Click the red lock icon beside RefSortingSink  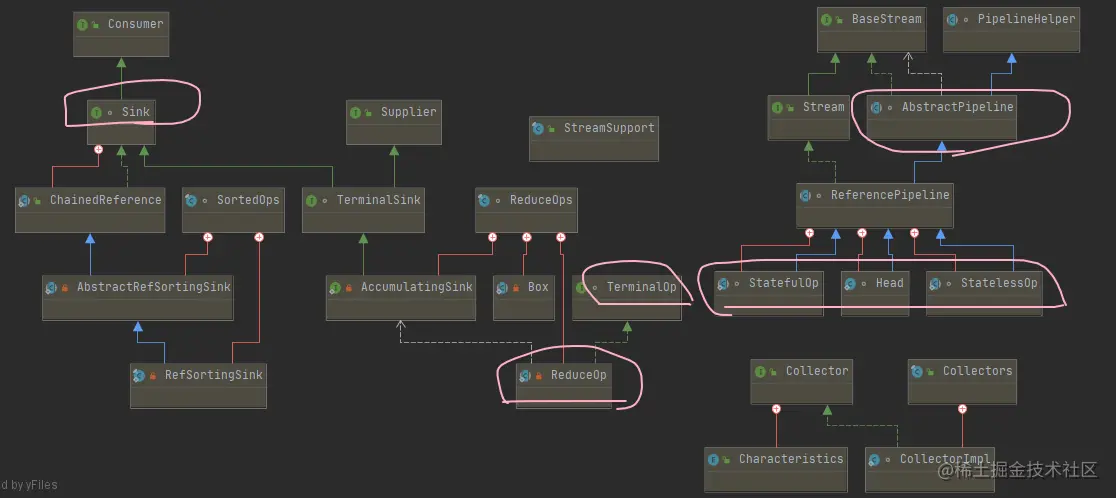pyautogui.click(x=153, y=376)
